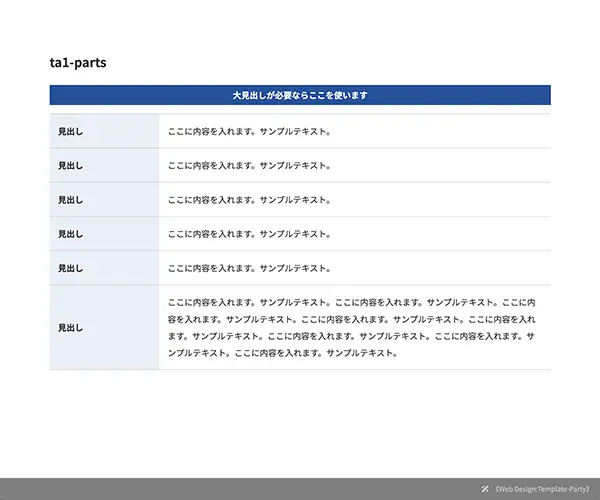Select the sample text in the second row
This screenshot has height=500, width=600.
[249, 165]
